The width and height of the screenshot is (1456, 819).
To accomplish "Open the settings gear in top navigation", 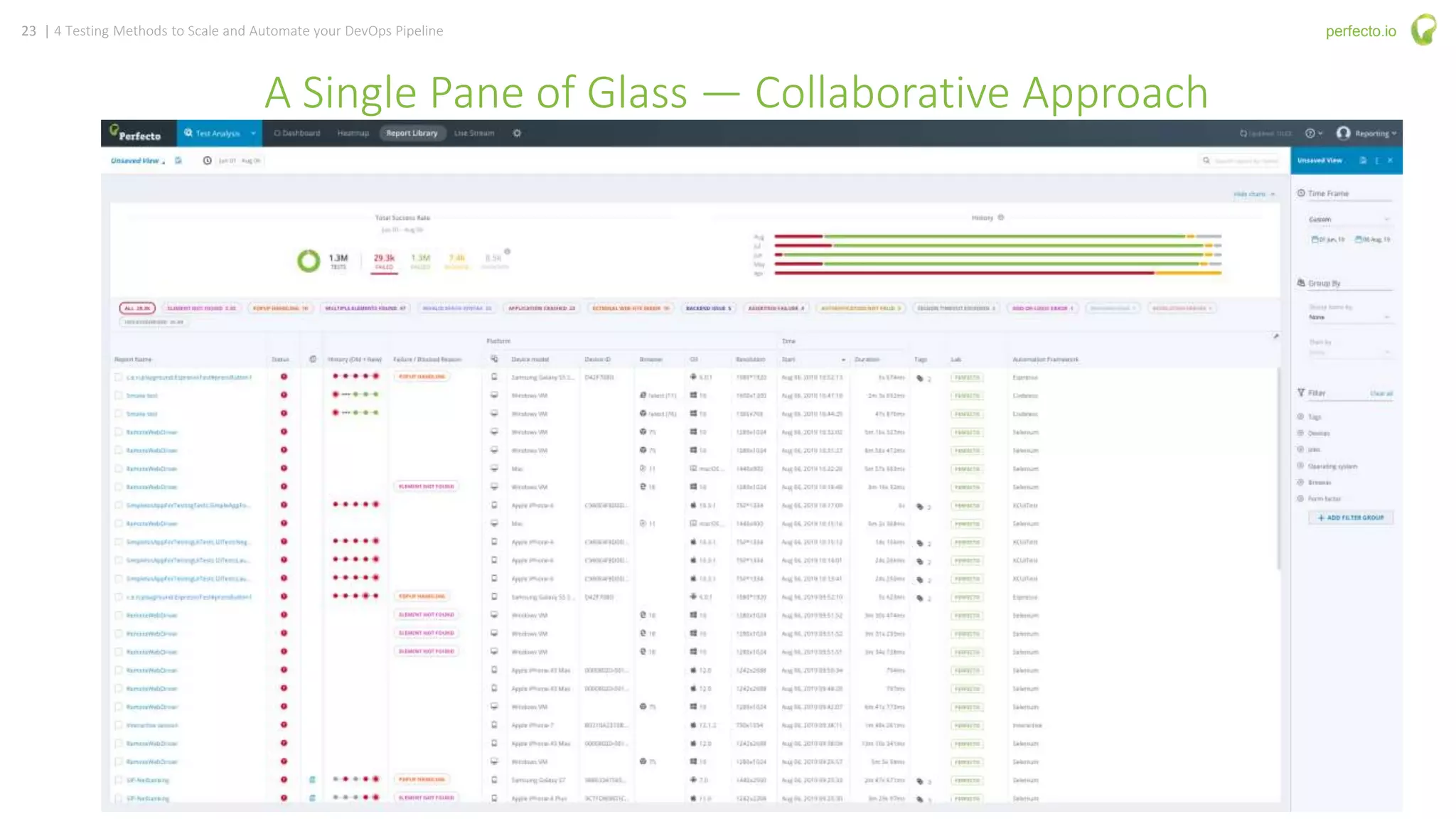I will click(x=517, y=134).
